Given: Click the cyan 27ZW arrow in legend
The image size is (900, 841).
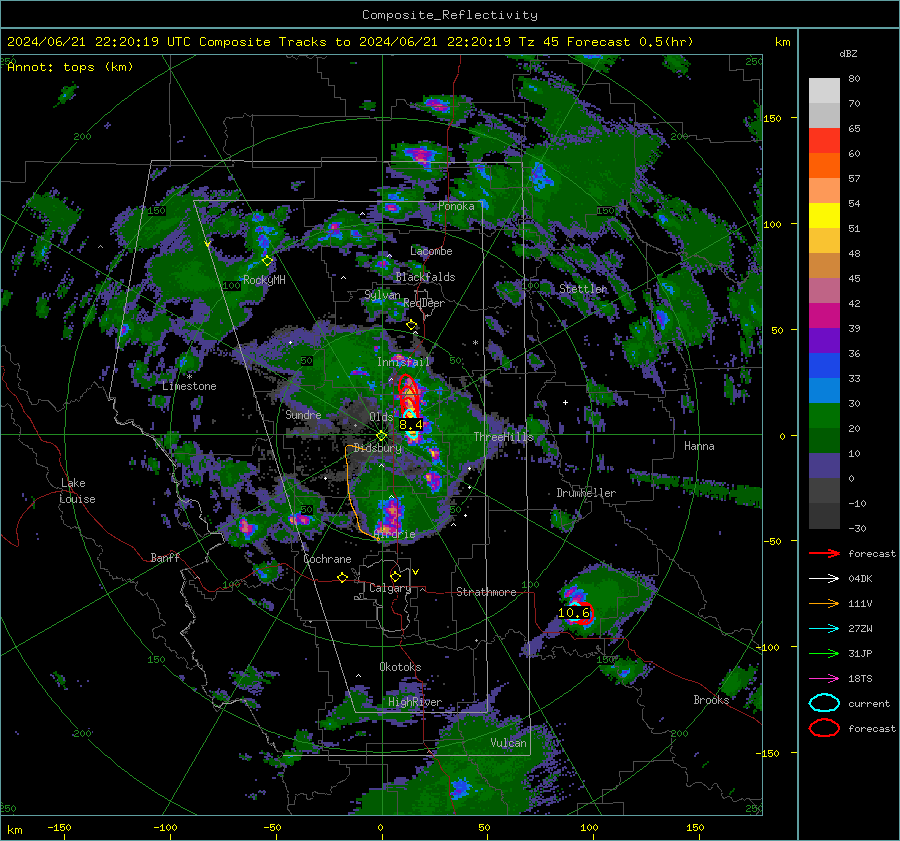Looking at the screenshot, I should pyautogui.click(x=824, y=629).
